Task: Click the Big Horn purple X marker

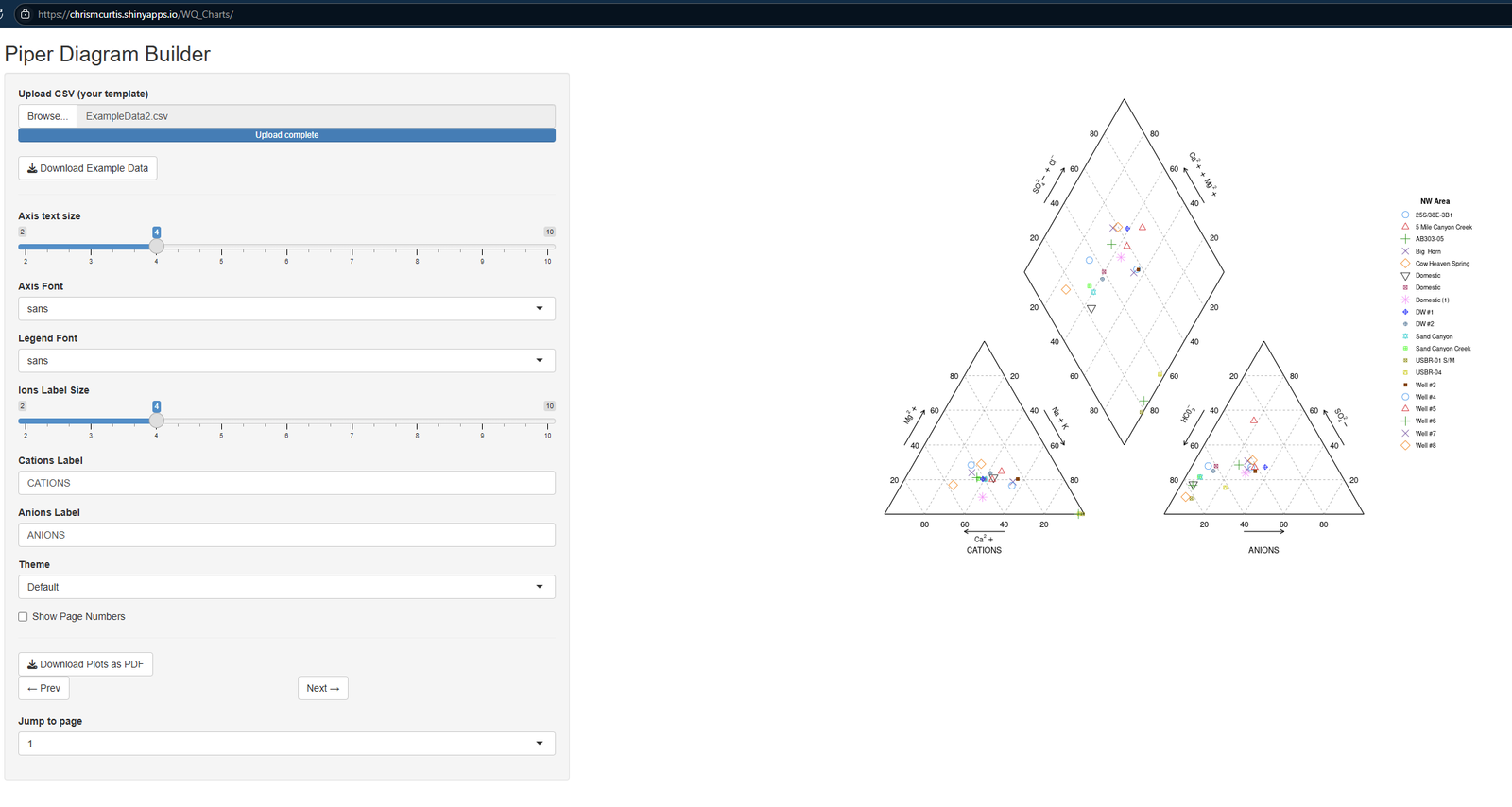Action: point(1405,251)
